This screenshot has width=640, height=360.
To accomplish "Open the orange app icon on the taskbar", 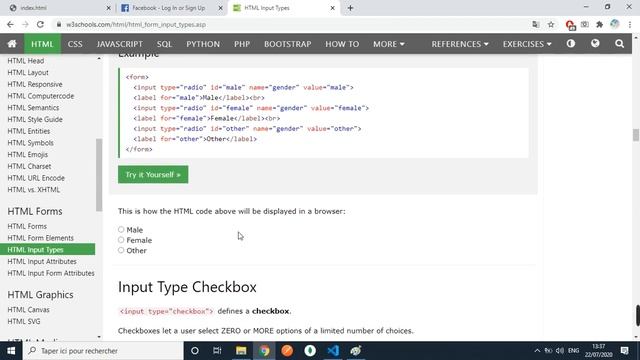I will [x=287, y=351].
